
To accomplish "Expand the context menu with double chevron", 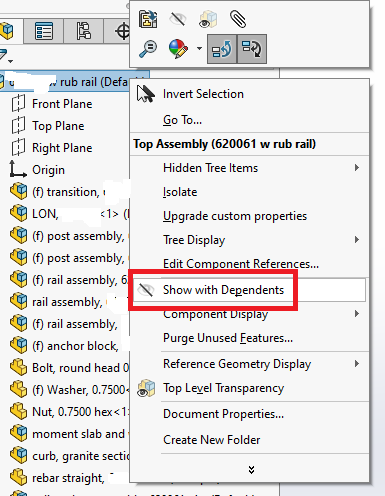I will [251, 470].
